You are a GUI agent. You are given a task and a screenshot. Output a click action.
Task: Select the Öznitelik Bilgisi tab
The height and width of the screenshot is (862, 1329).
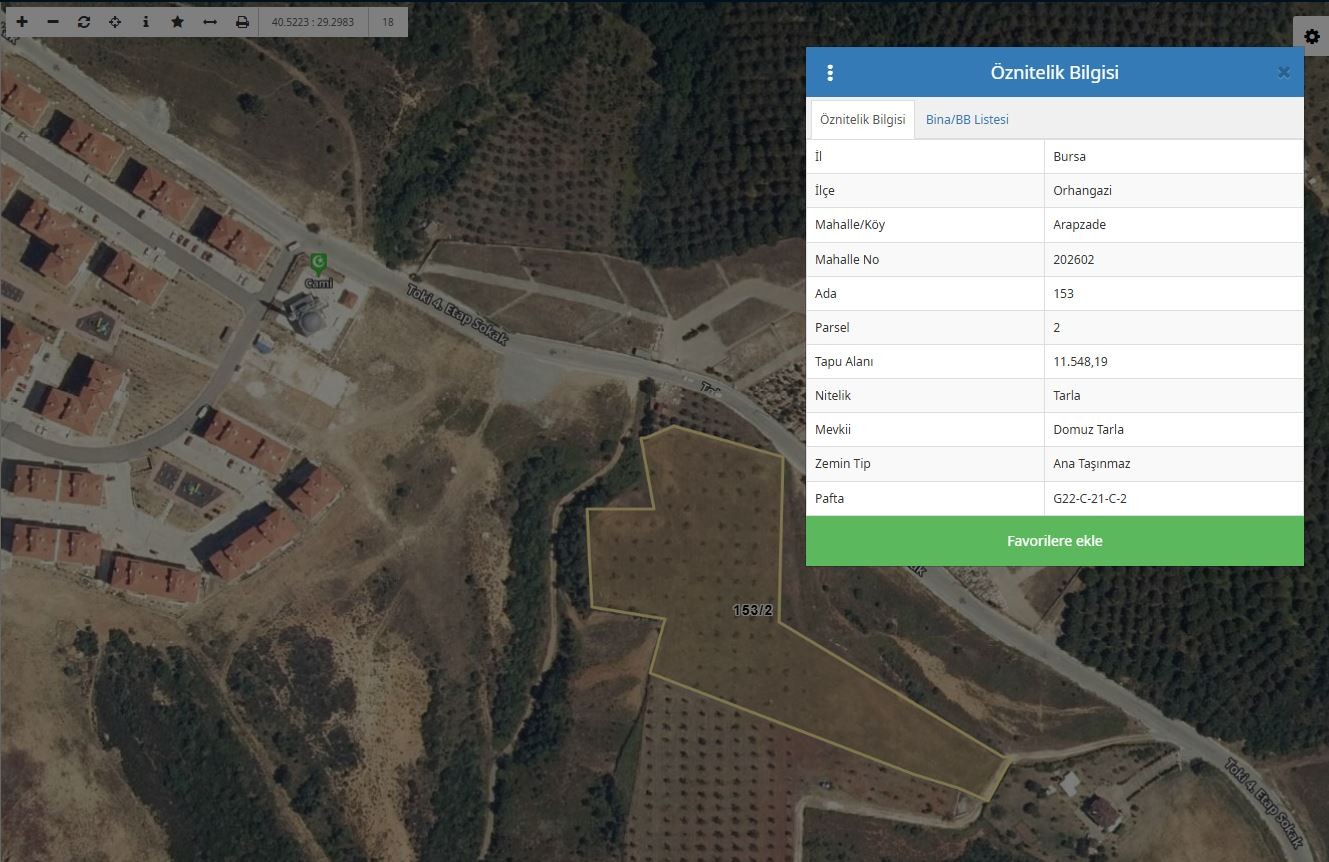point(862,119)
